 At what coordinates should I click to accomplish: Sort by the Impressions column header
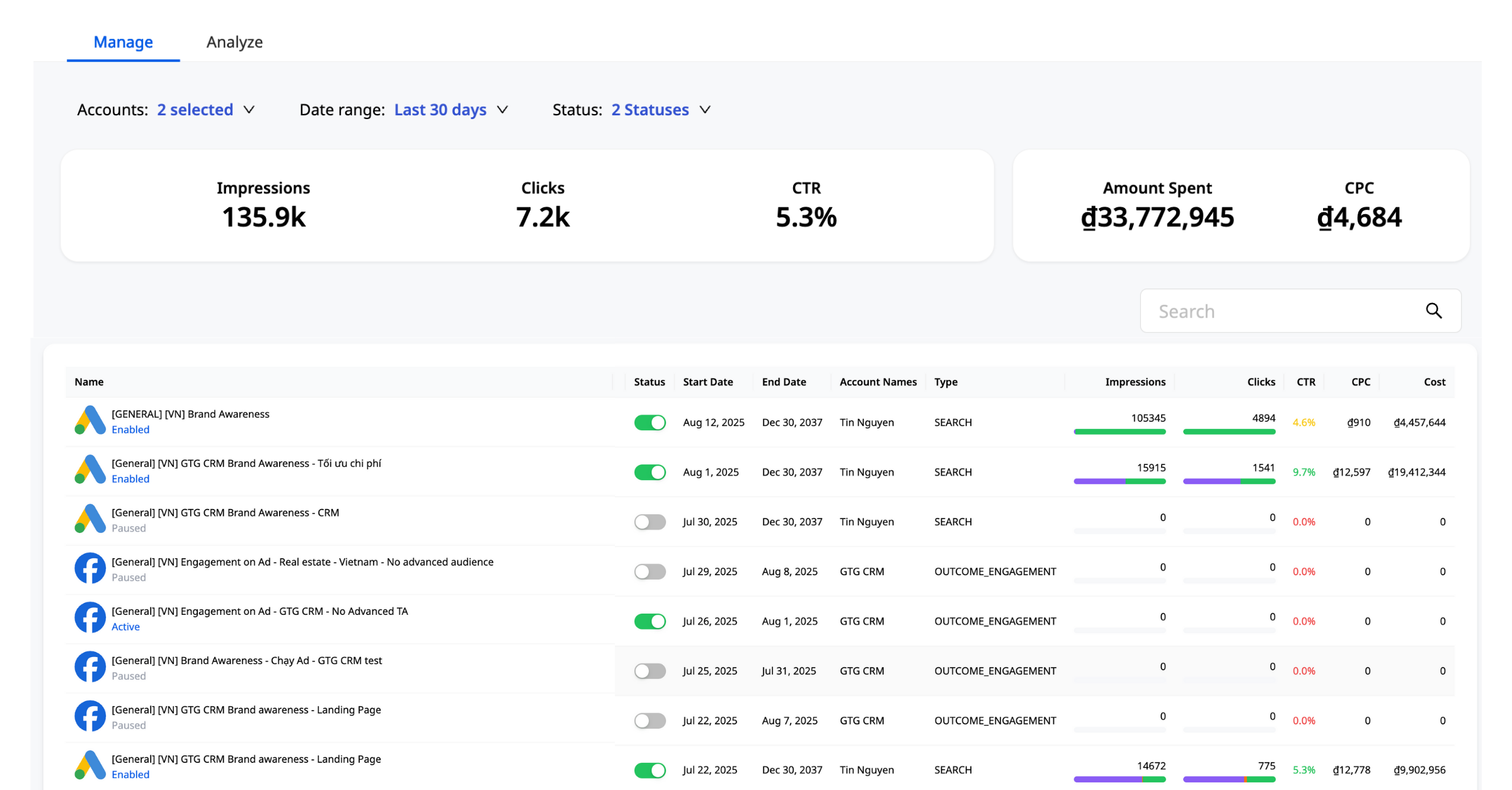[1135, 382]
